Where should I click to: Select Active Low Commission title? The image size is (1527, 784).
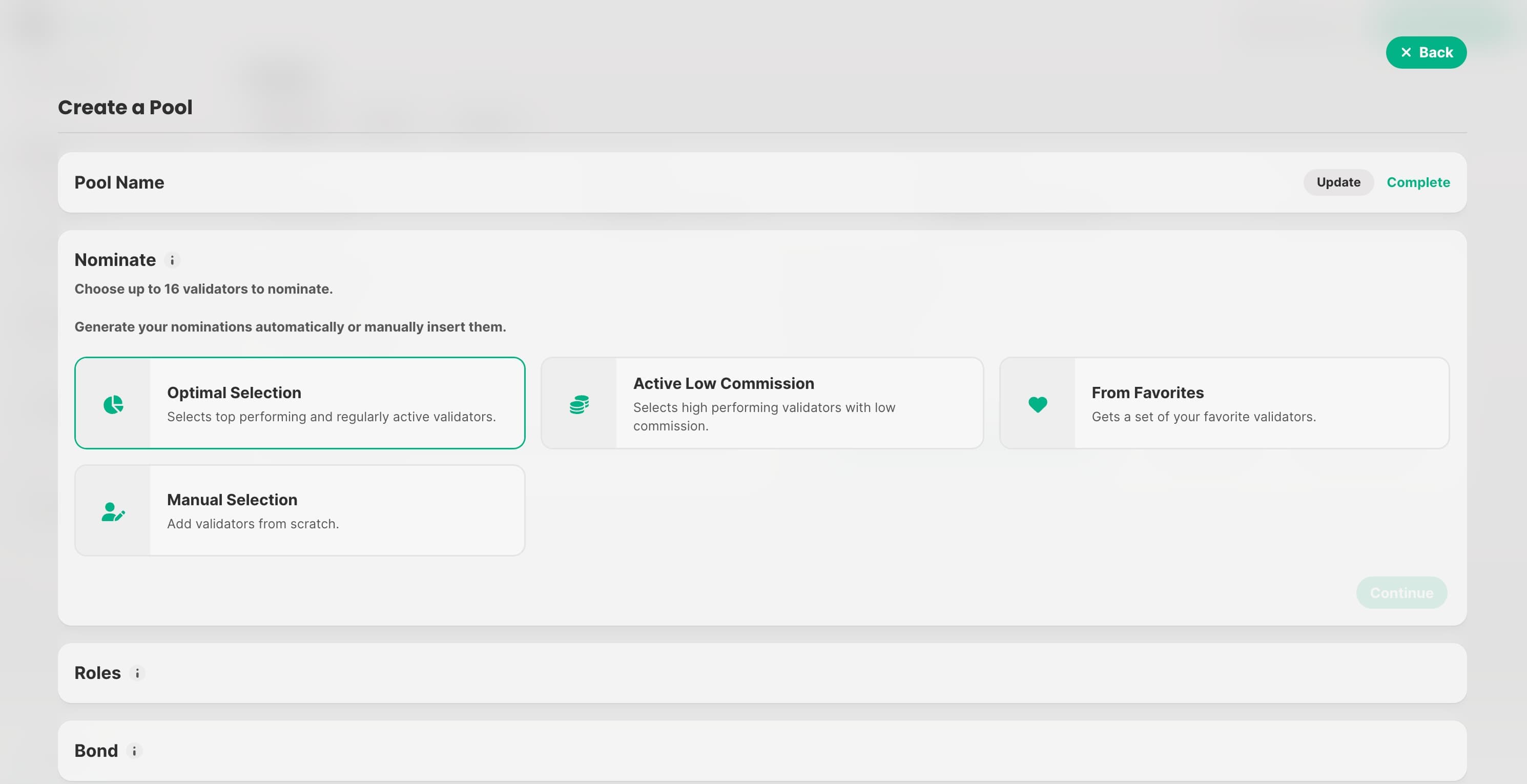click(x=723, y=383)
